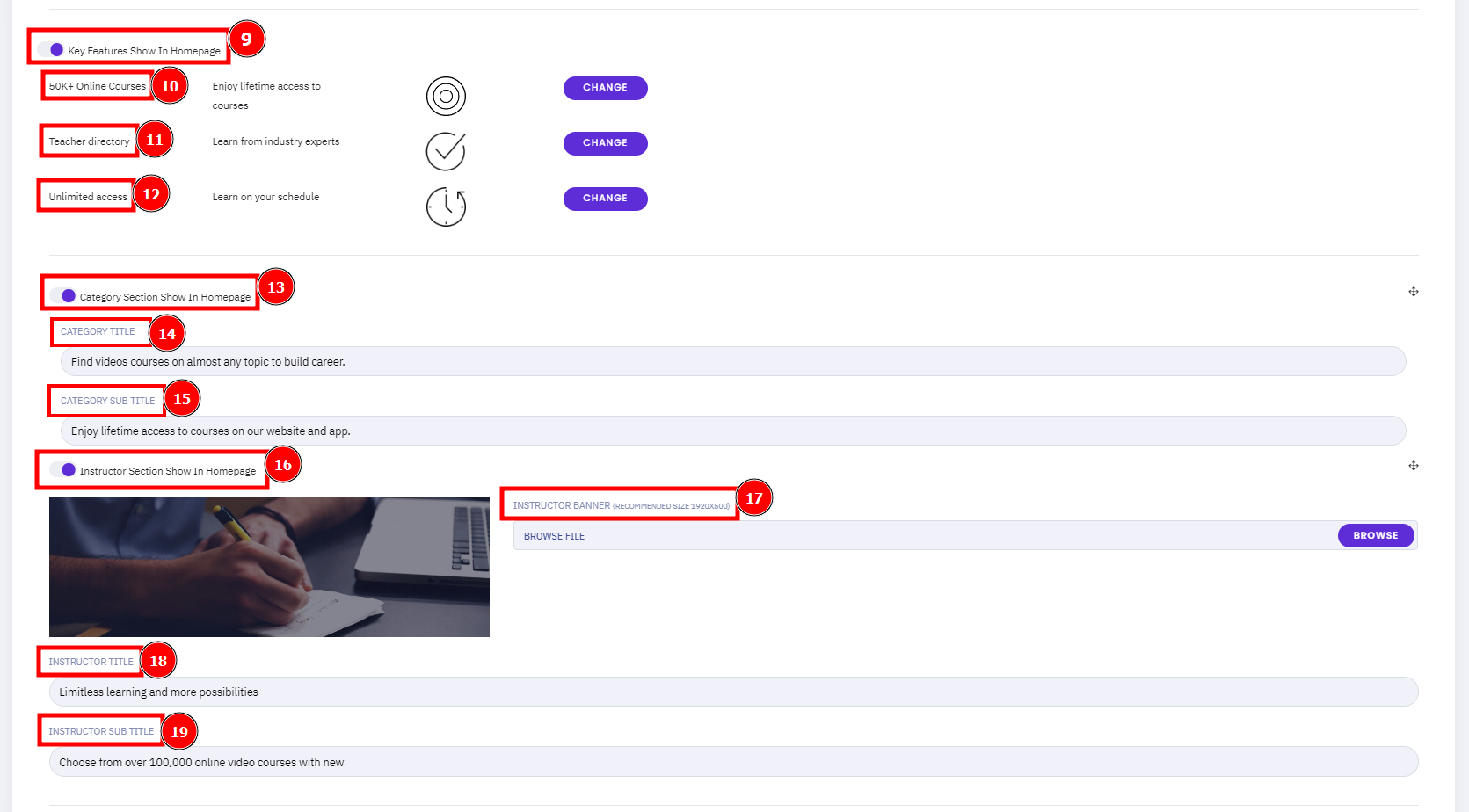Screen dimensions: 1469x812
Task: Click the Category Sub Title input field
Action: coord(733,431)
